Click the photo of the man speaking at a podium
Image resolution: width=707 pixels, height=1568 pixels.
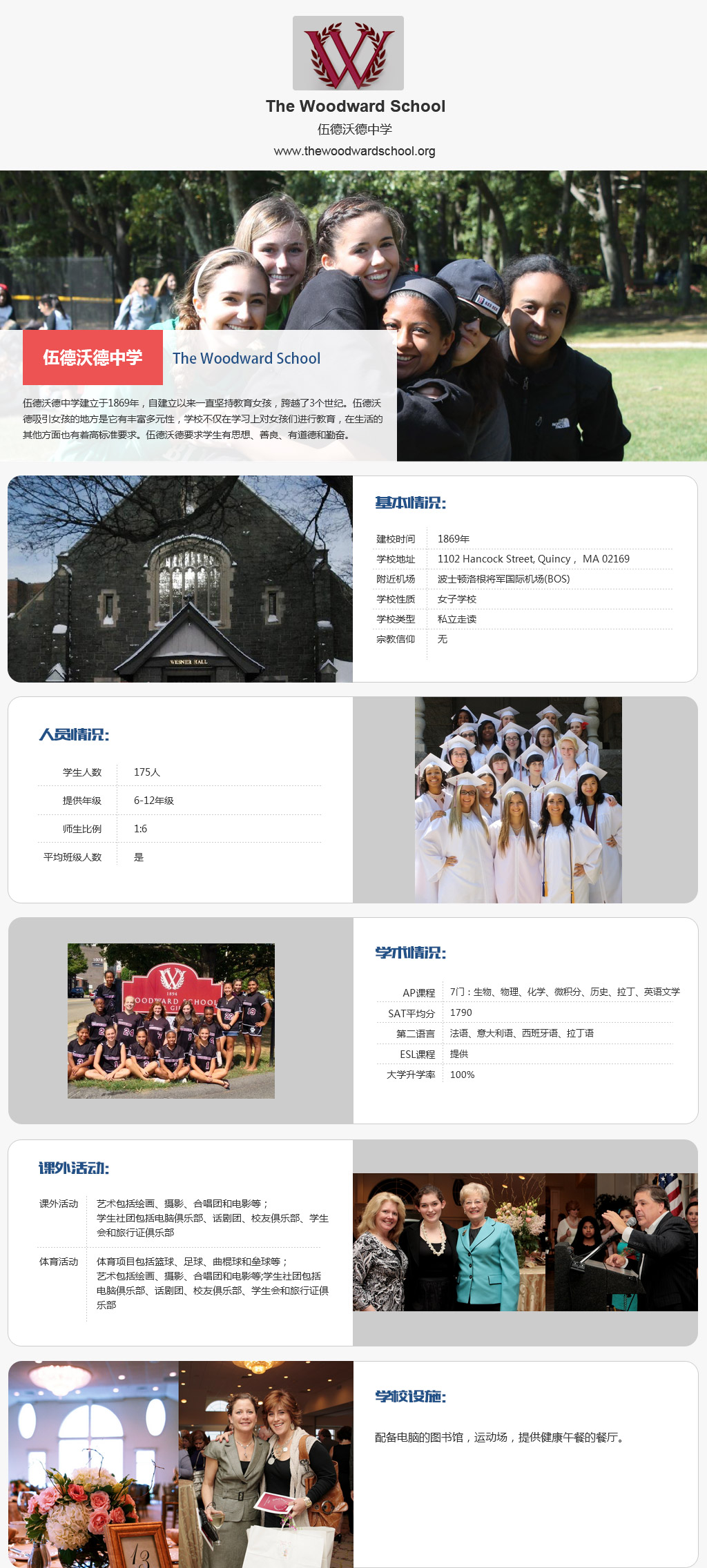621,1242
